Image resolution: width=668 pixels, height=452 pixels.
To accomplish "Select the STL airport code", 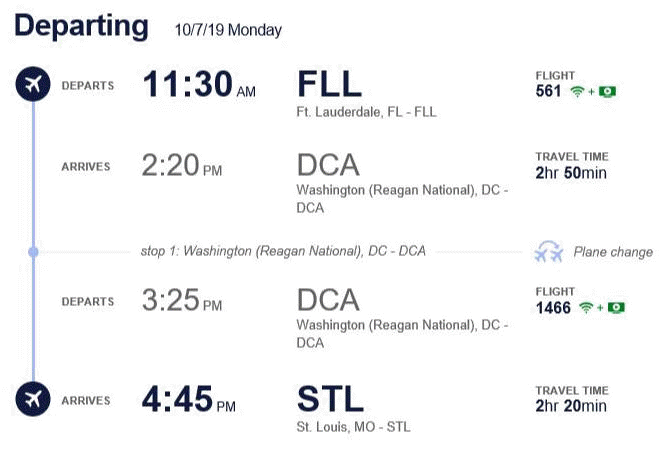I will point(330,399).
